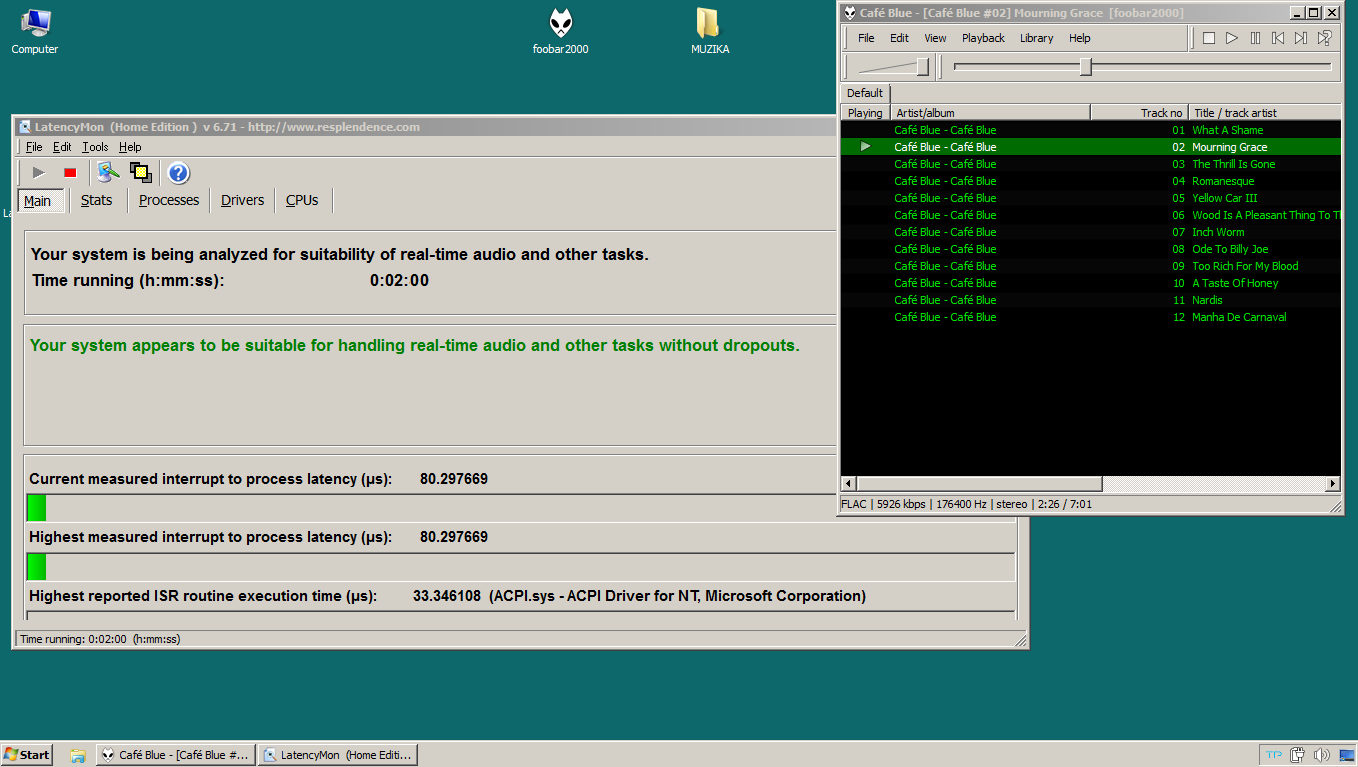Open foobar2000 File menu

tap(866, 38)
